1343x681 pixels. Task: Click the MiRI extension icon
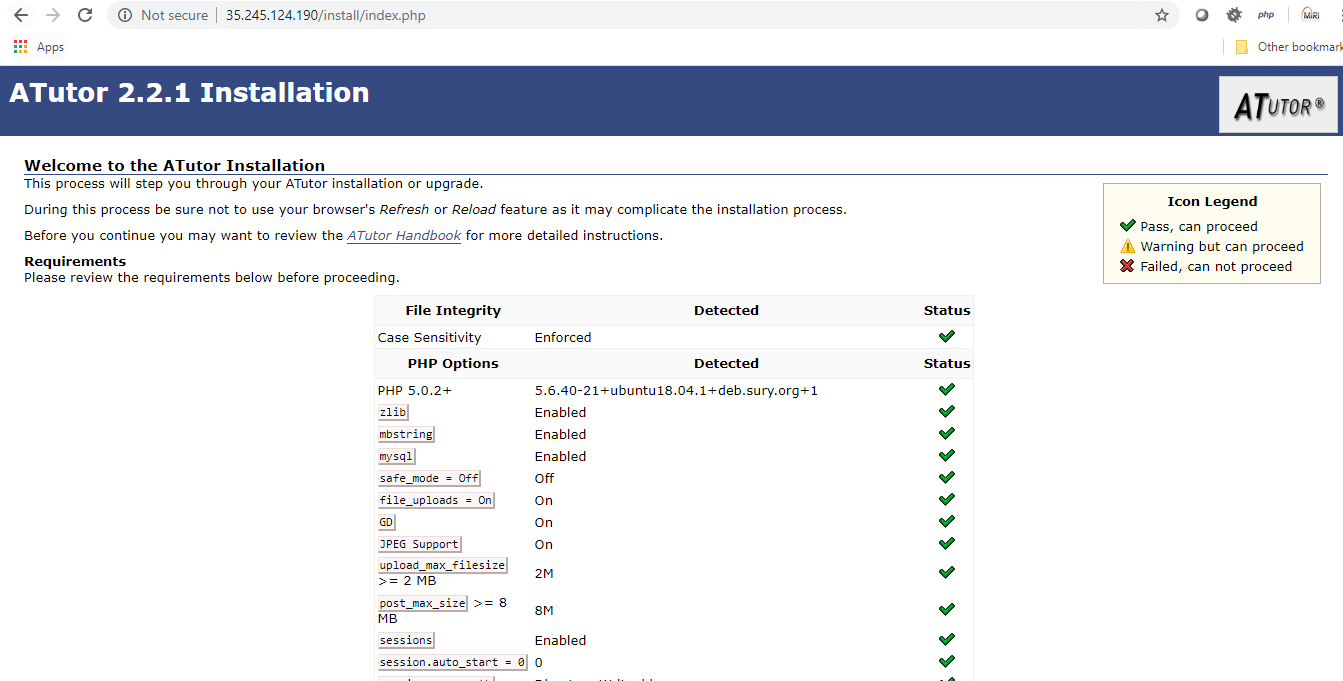(1310, 14)
